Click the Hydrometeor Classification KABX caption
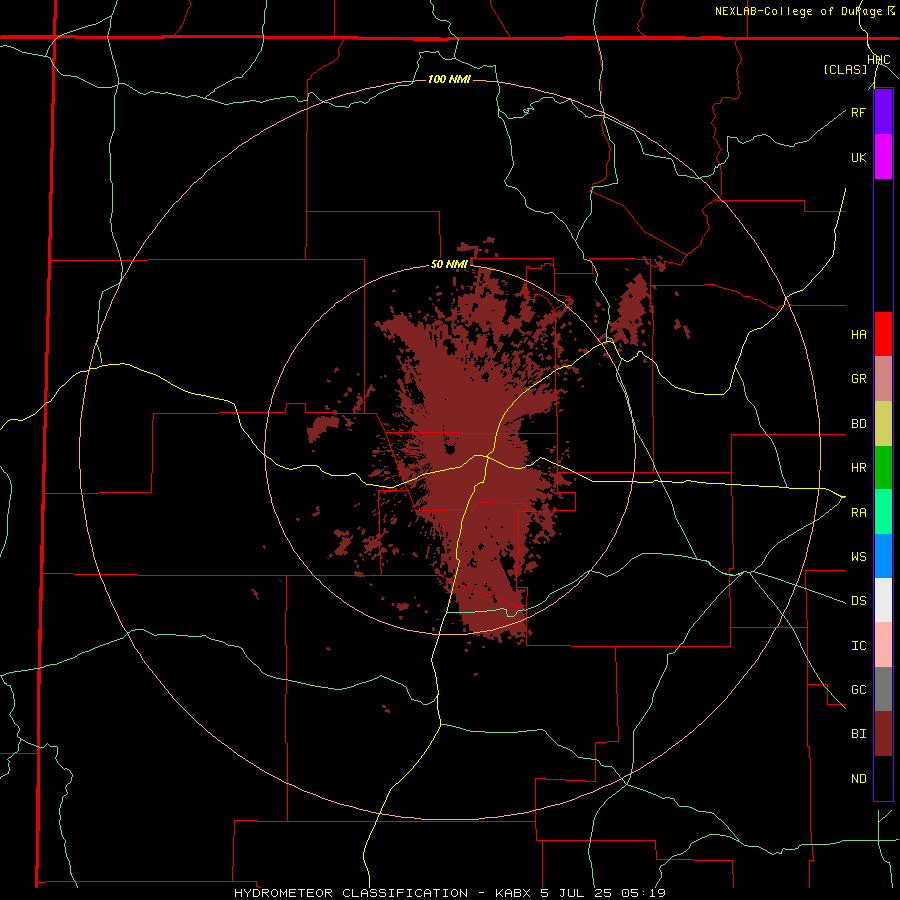Viewport: 900px width, 900px height. point(450,893)
